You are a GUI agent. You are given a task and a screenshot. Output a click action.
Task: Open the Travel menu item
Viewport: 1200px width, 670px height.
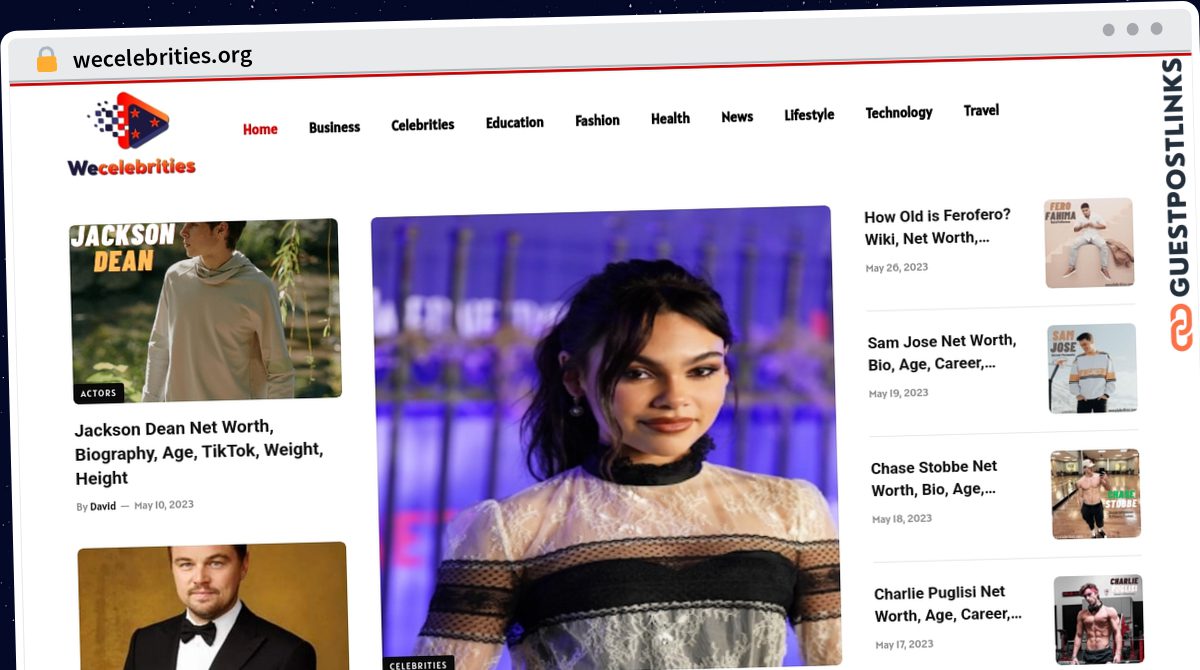point(981,110)
